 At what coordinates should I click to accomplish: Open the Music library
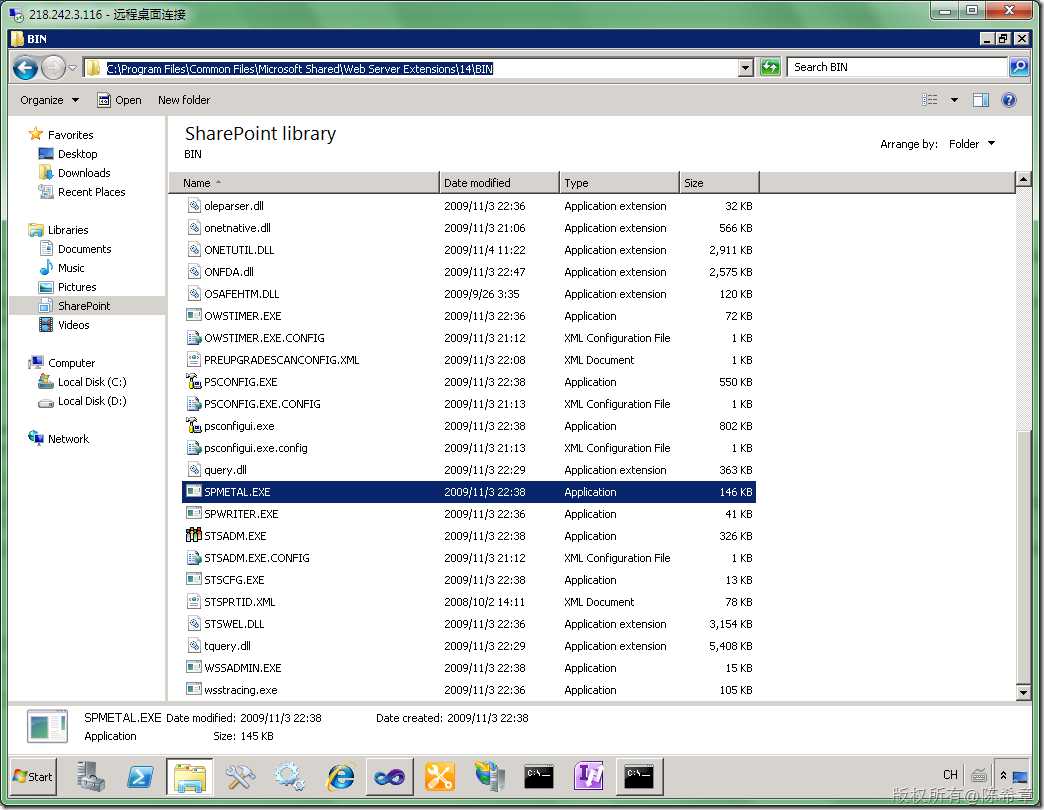point(71,268)
